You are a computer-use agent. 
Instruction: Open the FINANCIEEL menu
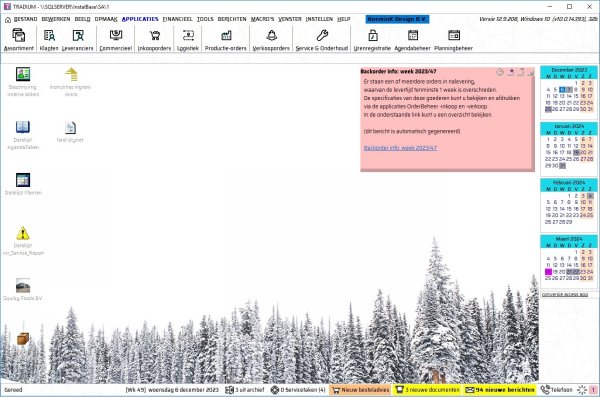178,19
